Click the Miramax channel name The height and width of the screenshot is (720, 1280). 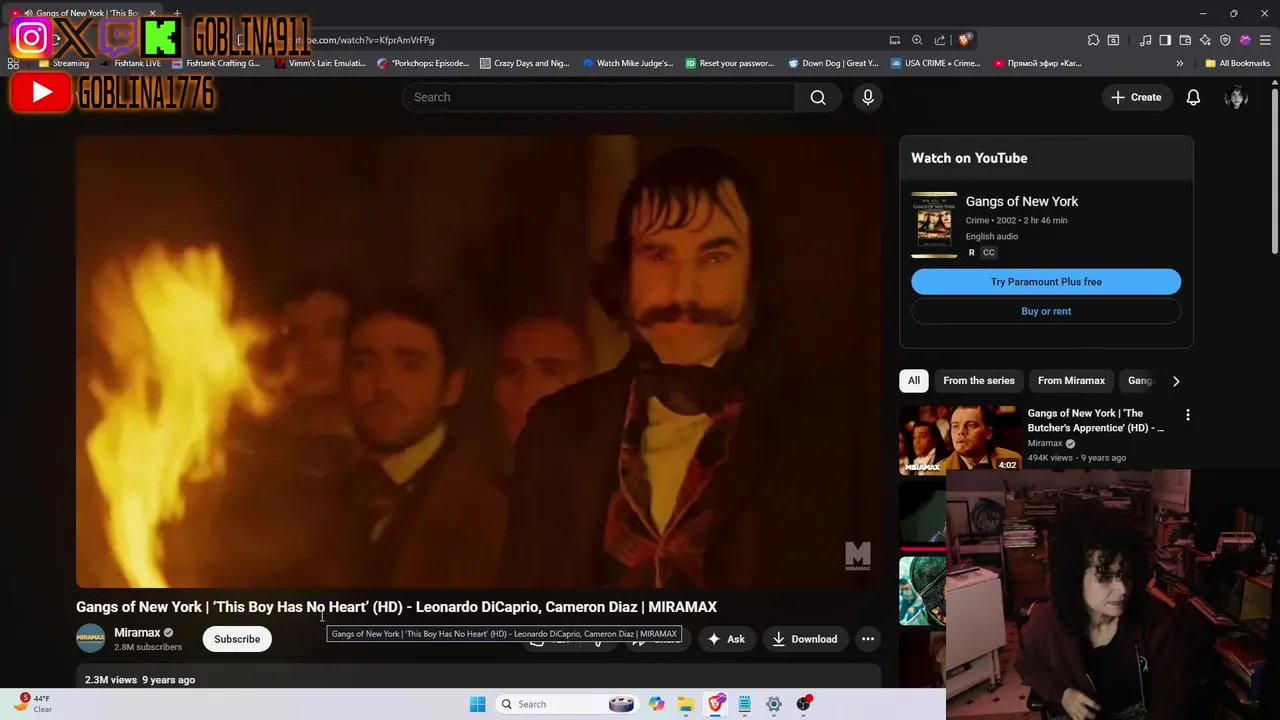coord(137,633)
